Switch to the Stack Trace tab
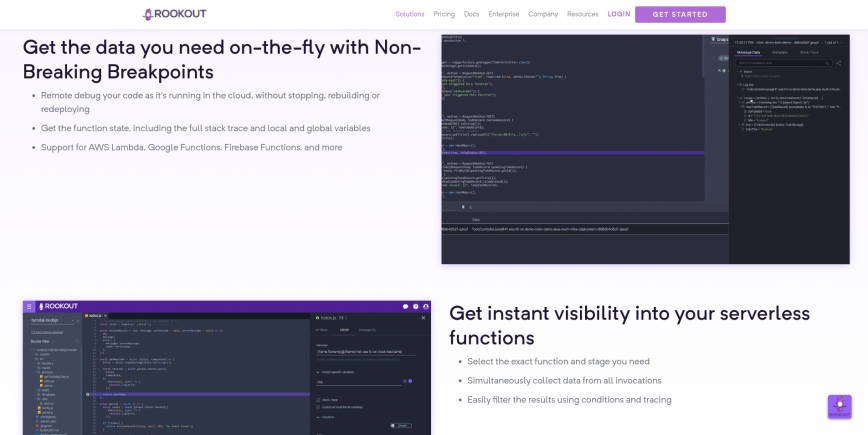 pos(809,53)
